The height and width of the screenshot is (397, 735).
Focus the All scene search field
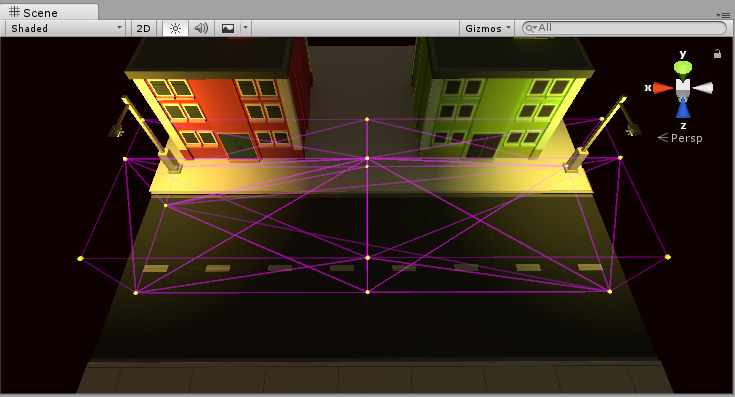624,28
